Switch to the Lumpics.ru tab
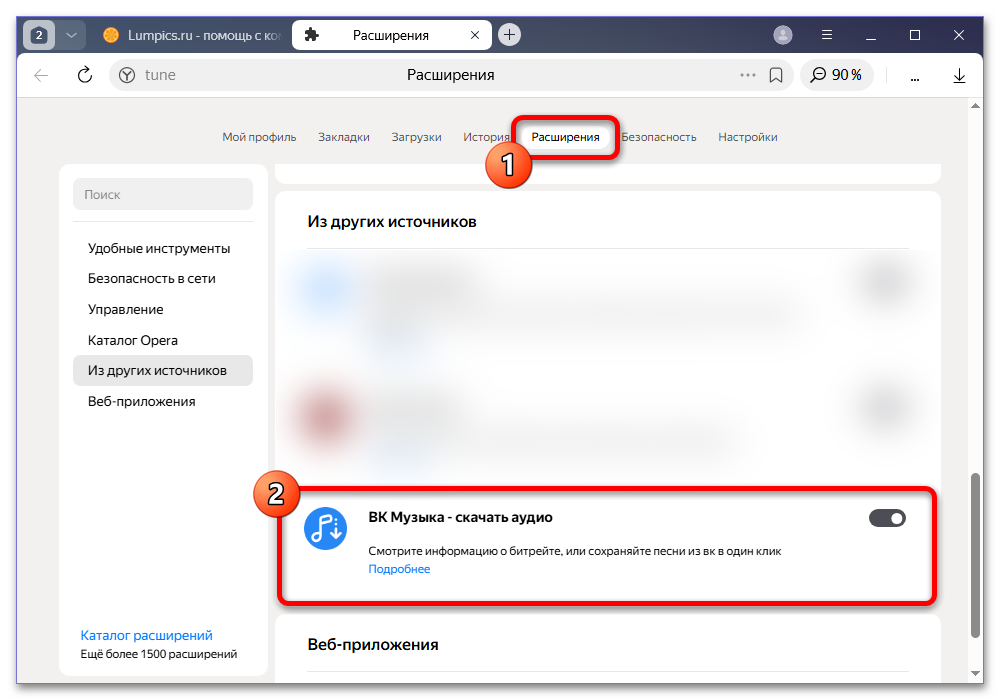 coord(191,35)
